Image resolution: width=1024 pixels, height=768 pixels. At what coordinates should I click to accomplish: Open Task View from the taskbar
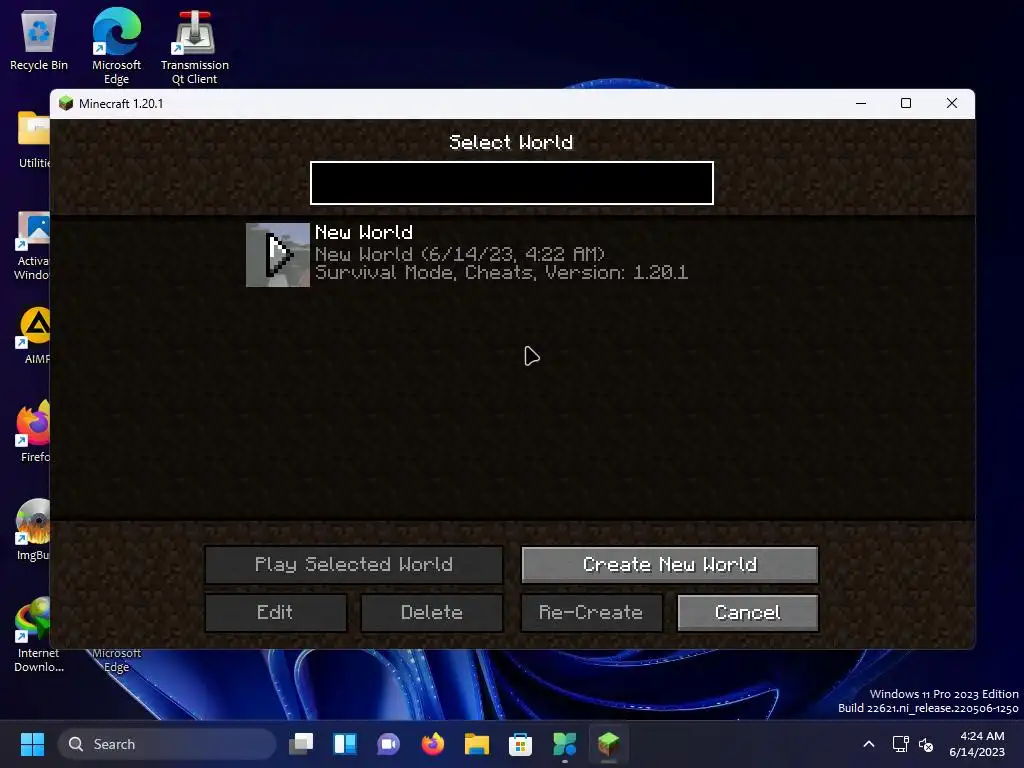(301, 744)
